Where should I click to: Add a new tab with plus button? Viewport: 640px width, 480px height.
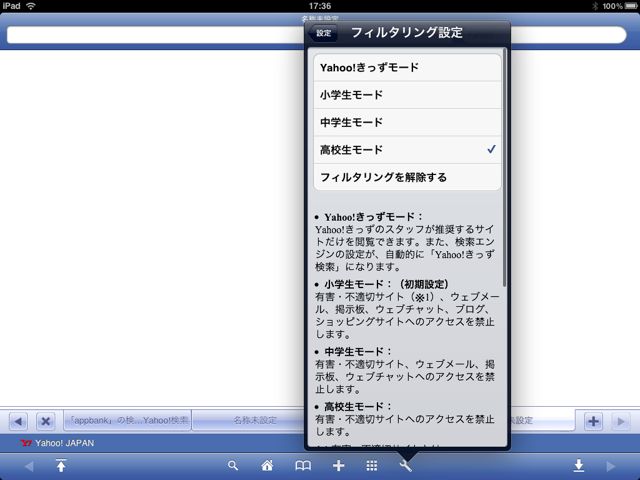(593, 421)
